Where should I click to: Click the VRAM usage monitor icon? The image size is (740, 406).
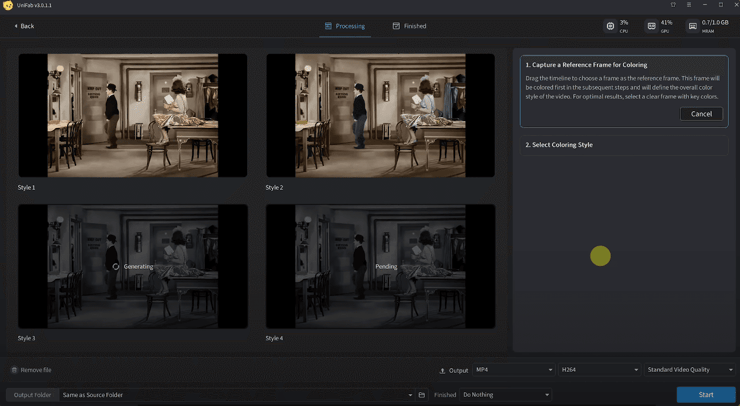point(693,26)
